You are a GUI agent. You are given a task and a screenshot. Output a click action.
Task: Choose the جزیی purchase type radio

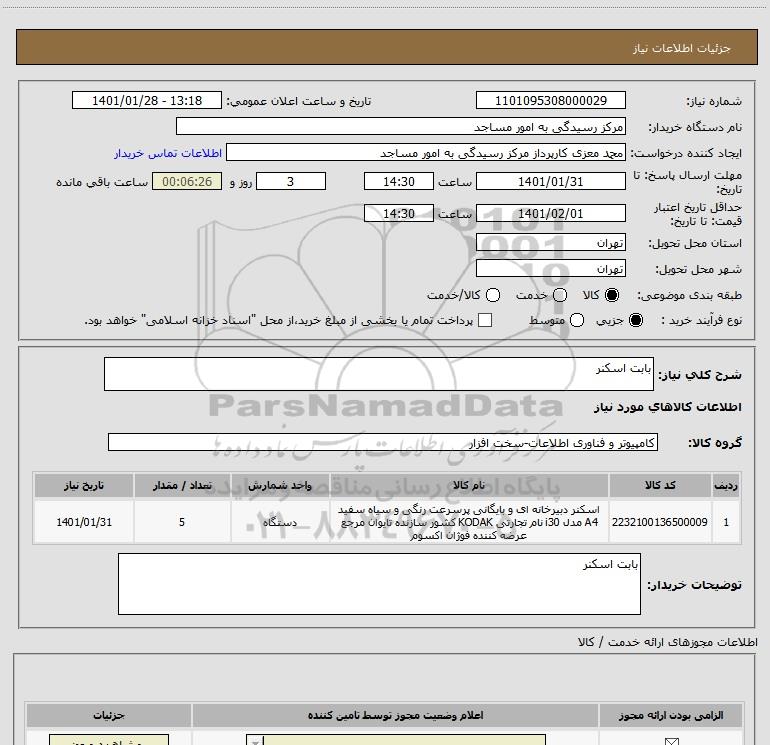click(635, 320)
